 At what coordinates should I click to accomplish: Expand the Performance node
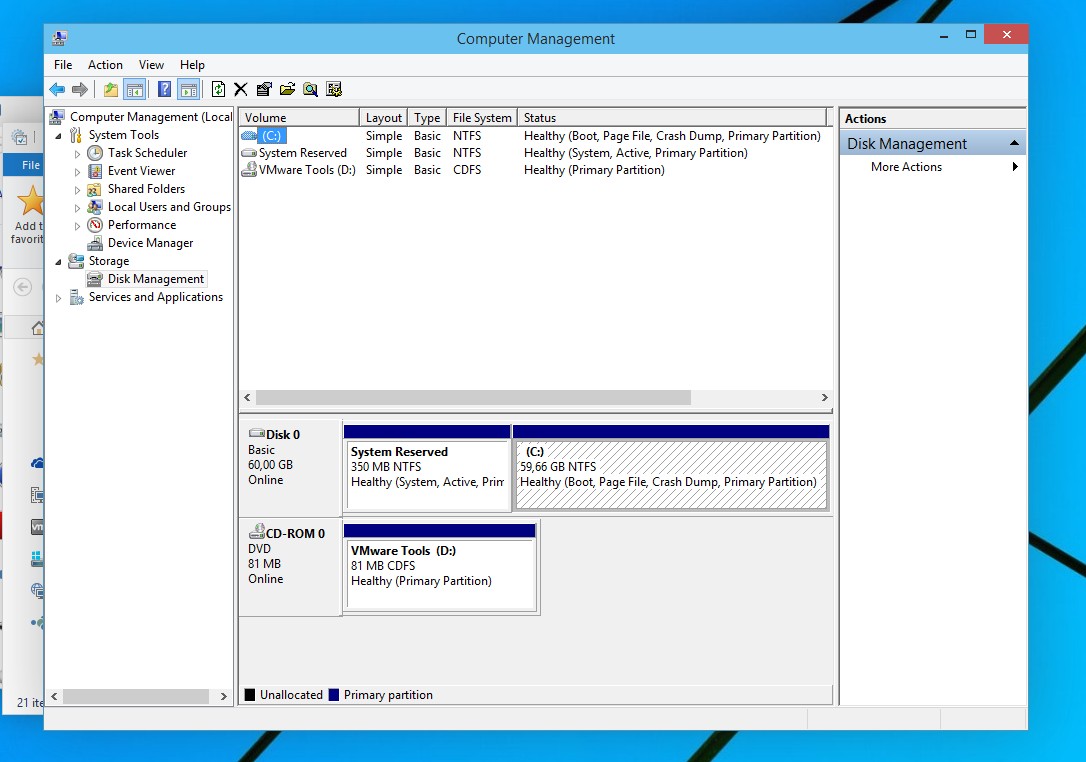78,226
